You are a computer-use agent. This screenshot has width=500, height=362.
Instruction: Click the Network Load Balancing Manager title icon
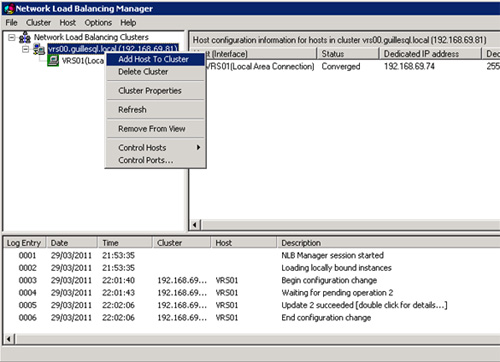coord(9,9)
